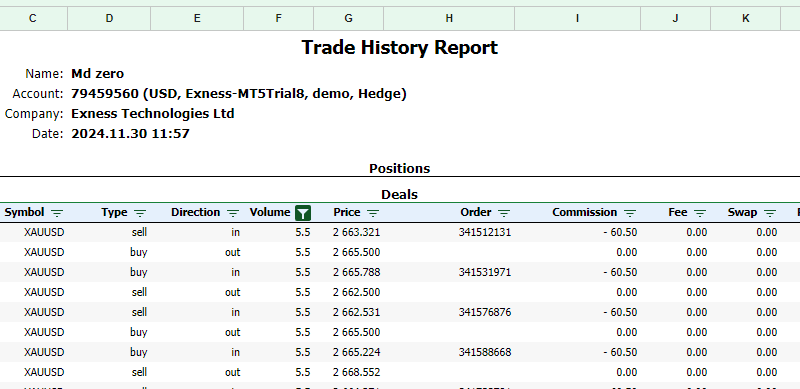This screenshot has height=389, width=800.
Task: Select column H header
Action: click(x=449, y=18)
